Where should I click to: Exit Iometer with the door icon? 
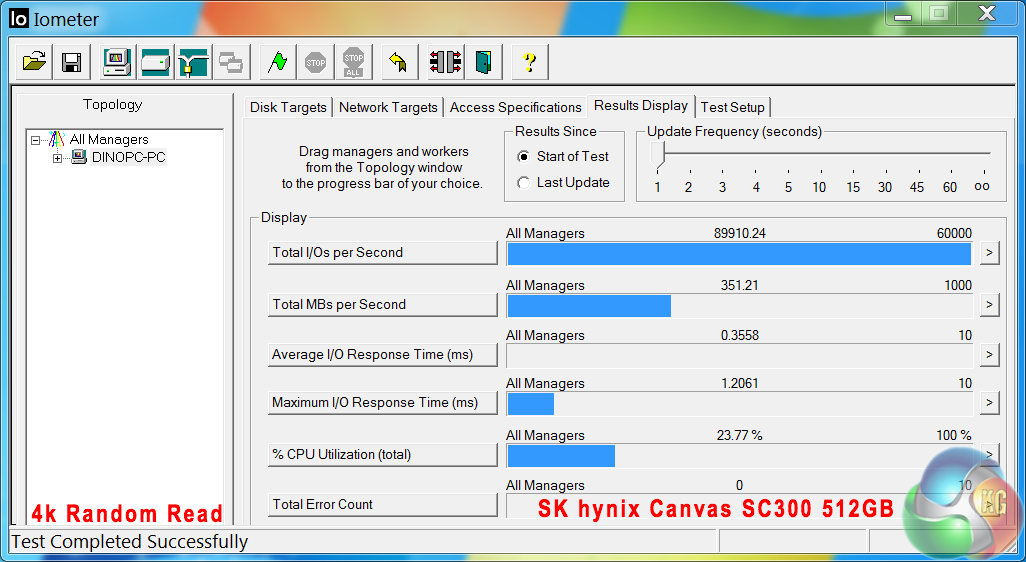484,62
